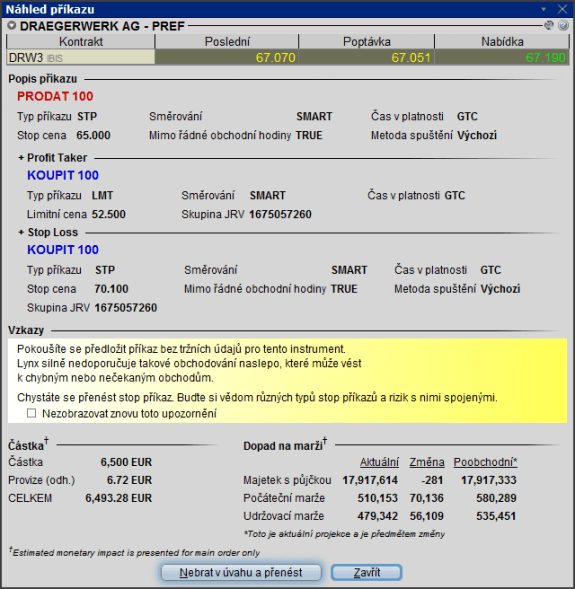Image resolution: width=575 pixels, height=589 pixels.
Task: Click the Změna column header
Action: (427, 462)
